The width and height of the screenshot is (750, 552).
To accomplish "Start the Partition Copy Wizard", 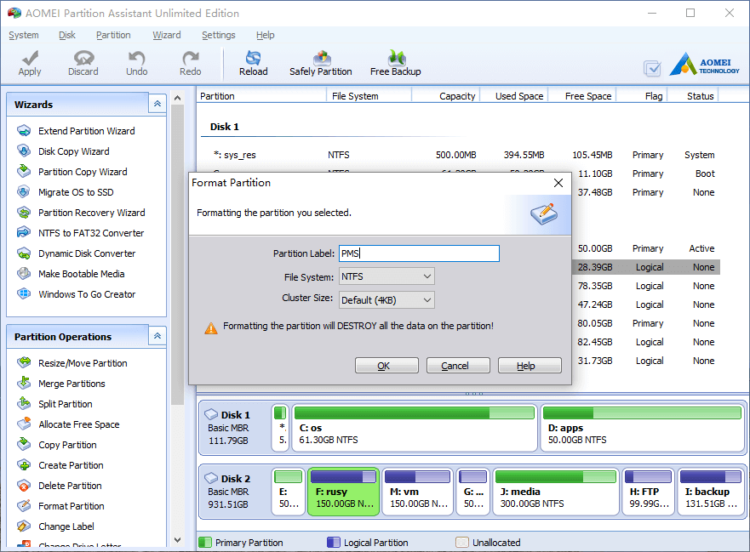I will [x=83, y=172].
